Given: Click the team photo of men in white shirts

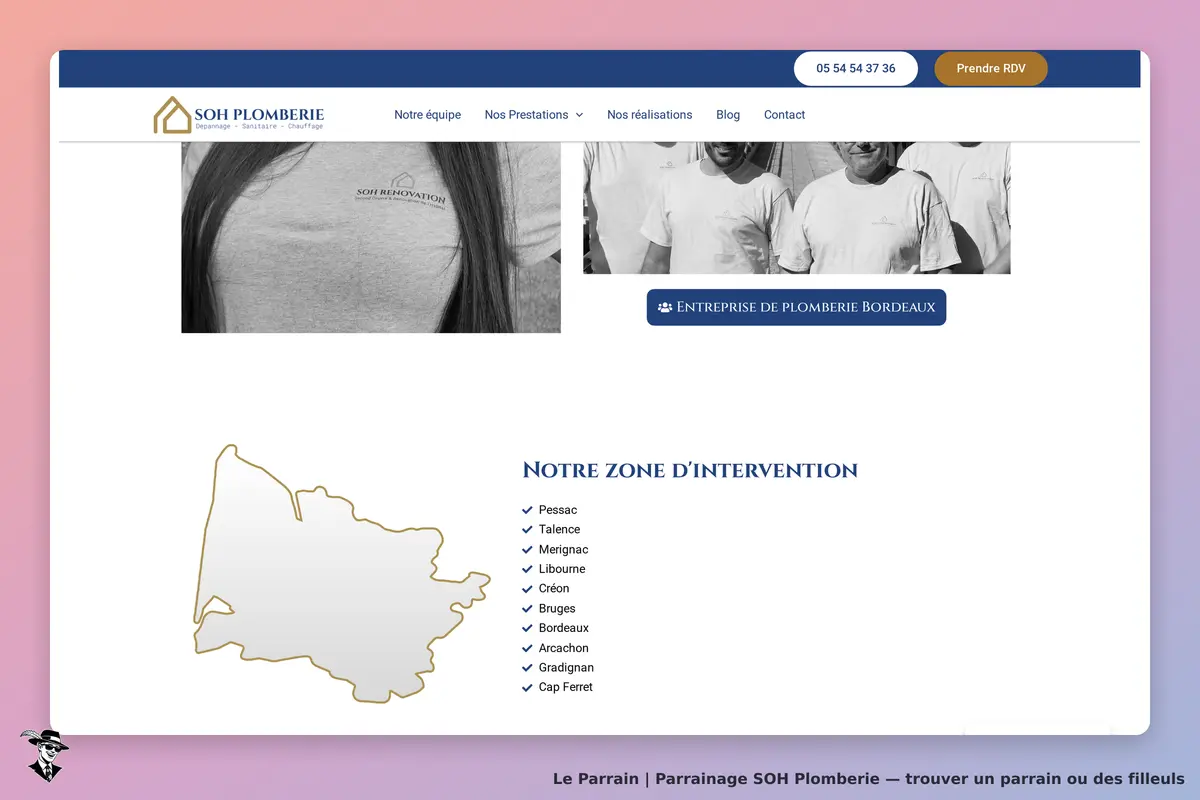Looking at the screenshot, I should (x=797, y=207).
